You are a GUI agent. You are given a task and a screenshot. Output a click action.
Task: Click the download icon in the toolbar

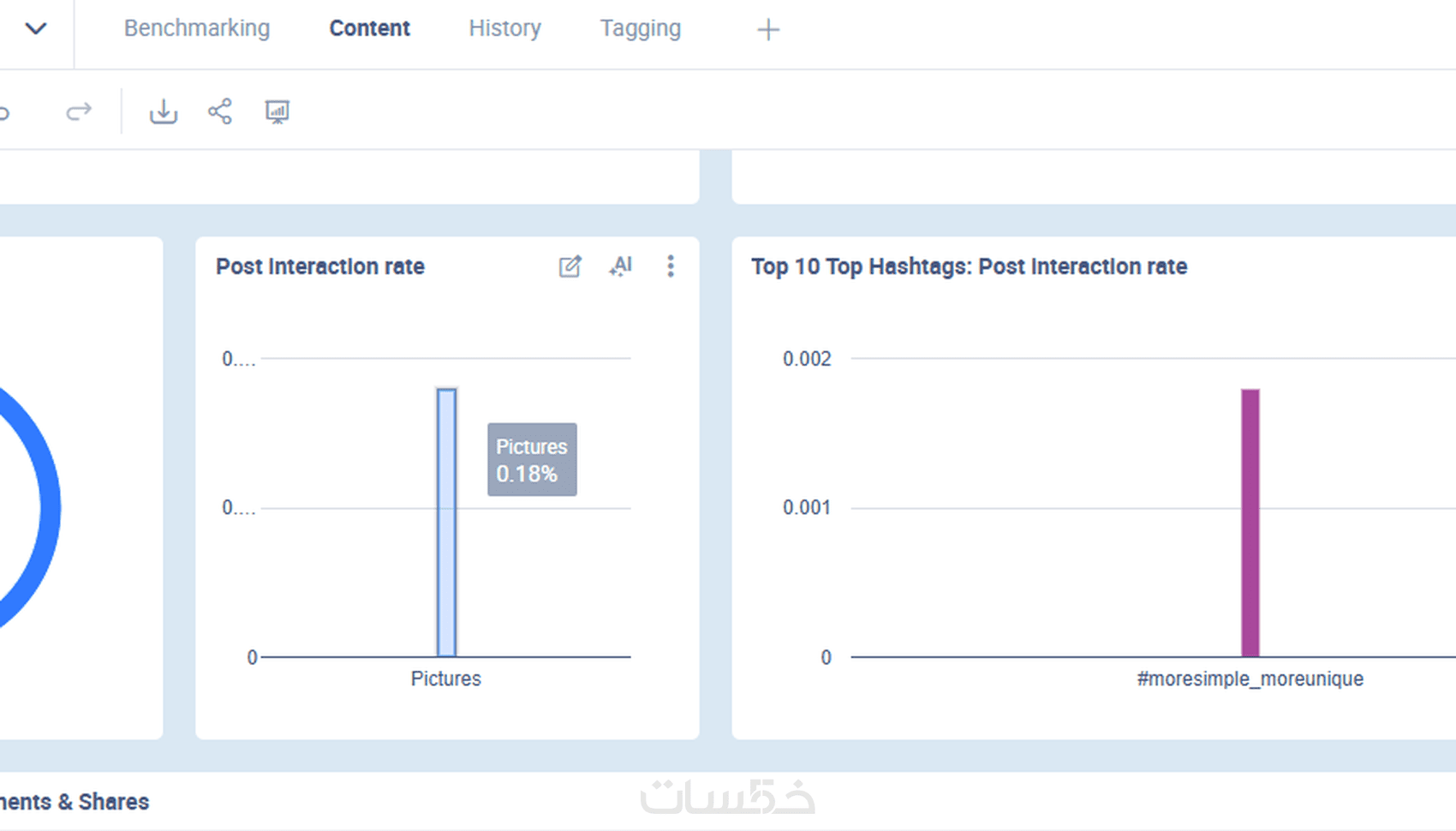click(163, 111)
